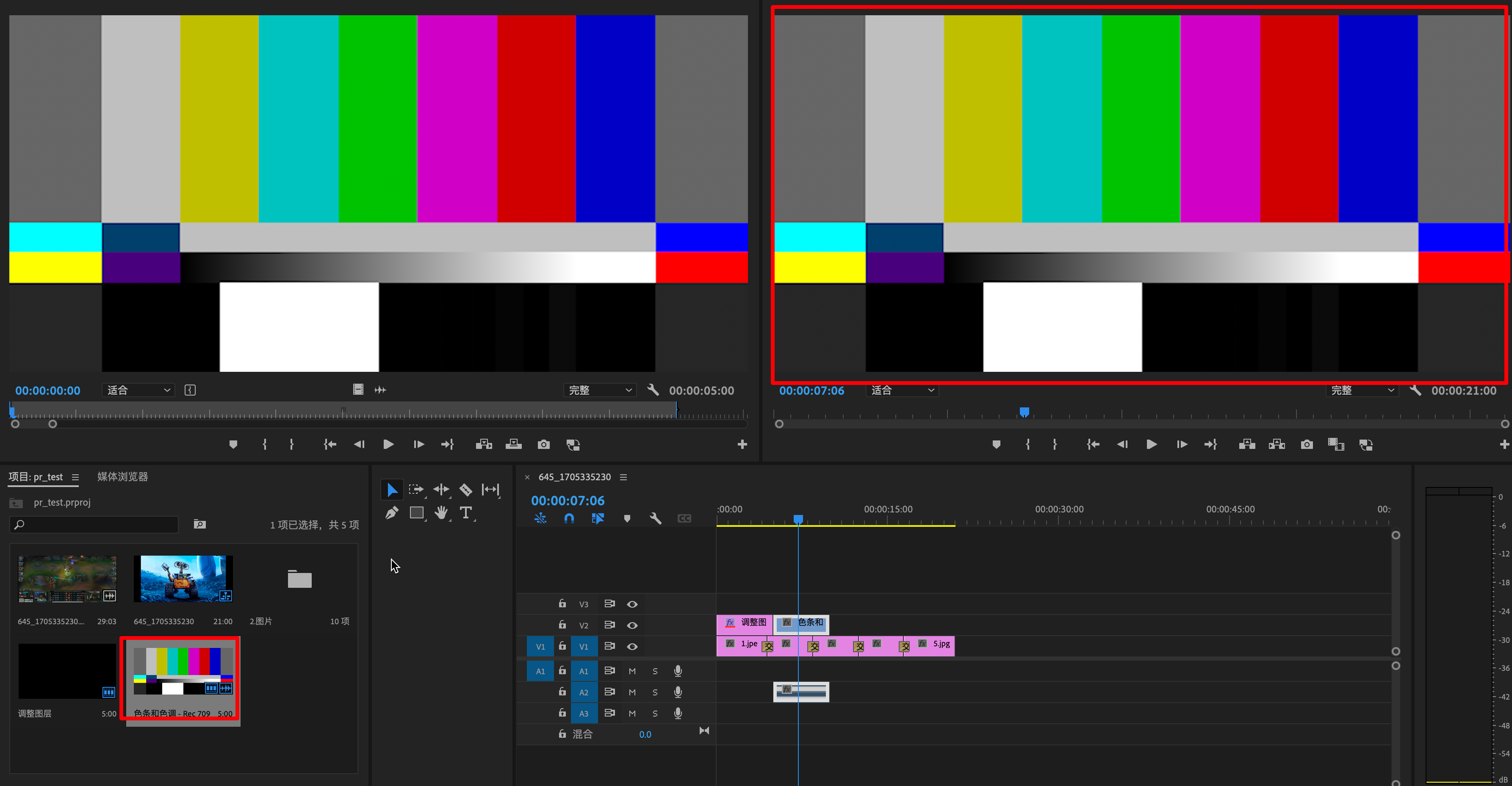Image resolution: width=1512 pixels, height=786 pixels.
Task: Open Source monitor zoom level dropdown
Action: 138,390
